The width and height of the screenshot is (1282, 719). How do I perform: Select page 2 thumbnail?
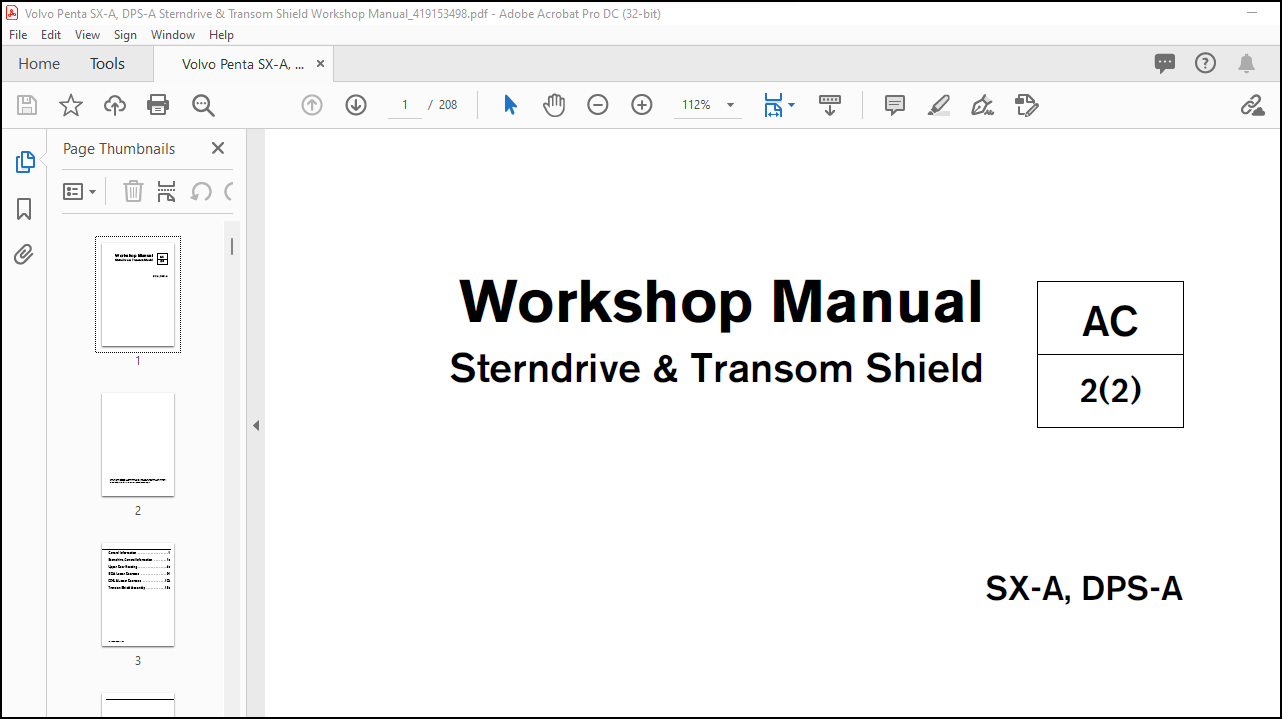[x=138, y=444]
